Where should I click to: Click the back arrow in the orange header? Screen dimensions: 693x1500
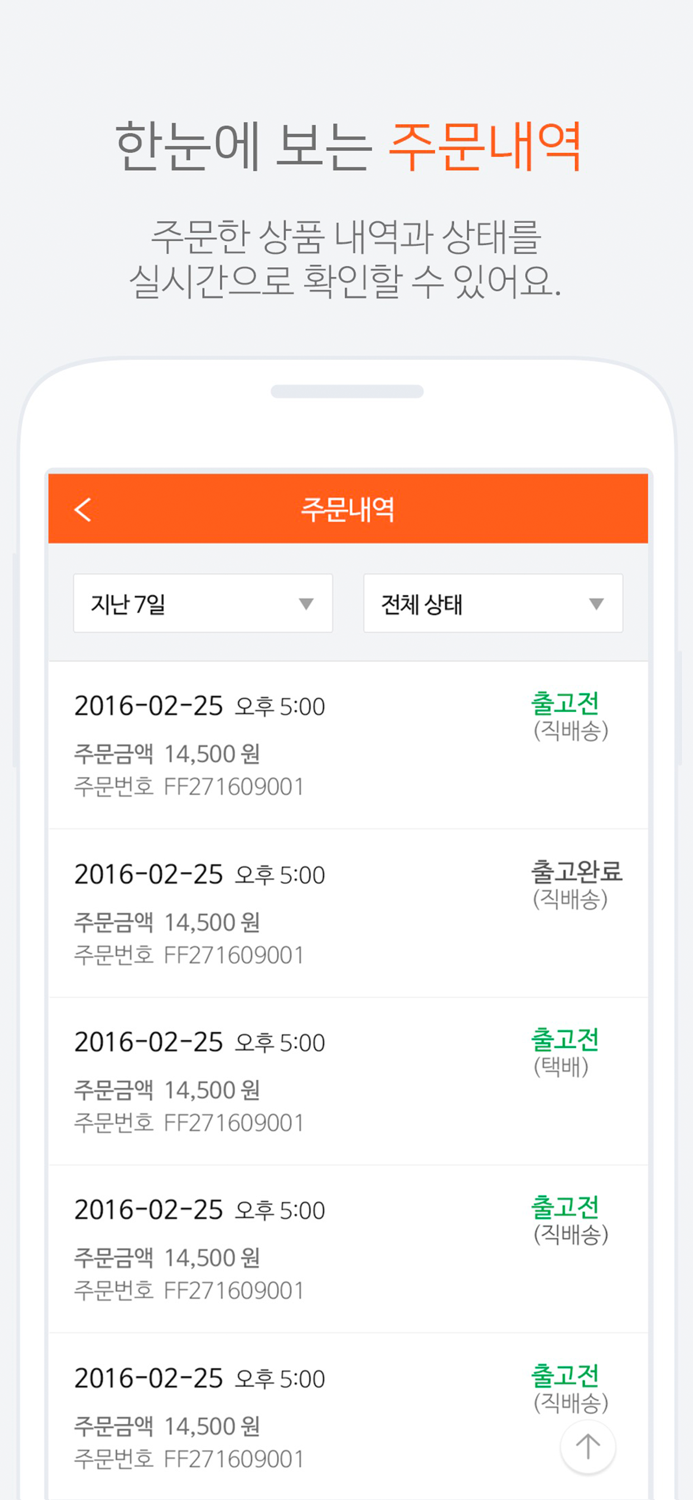(x=83, y=509)
